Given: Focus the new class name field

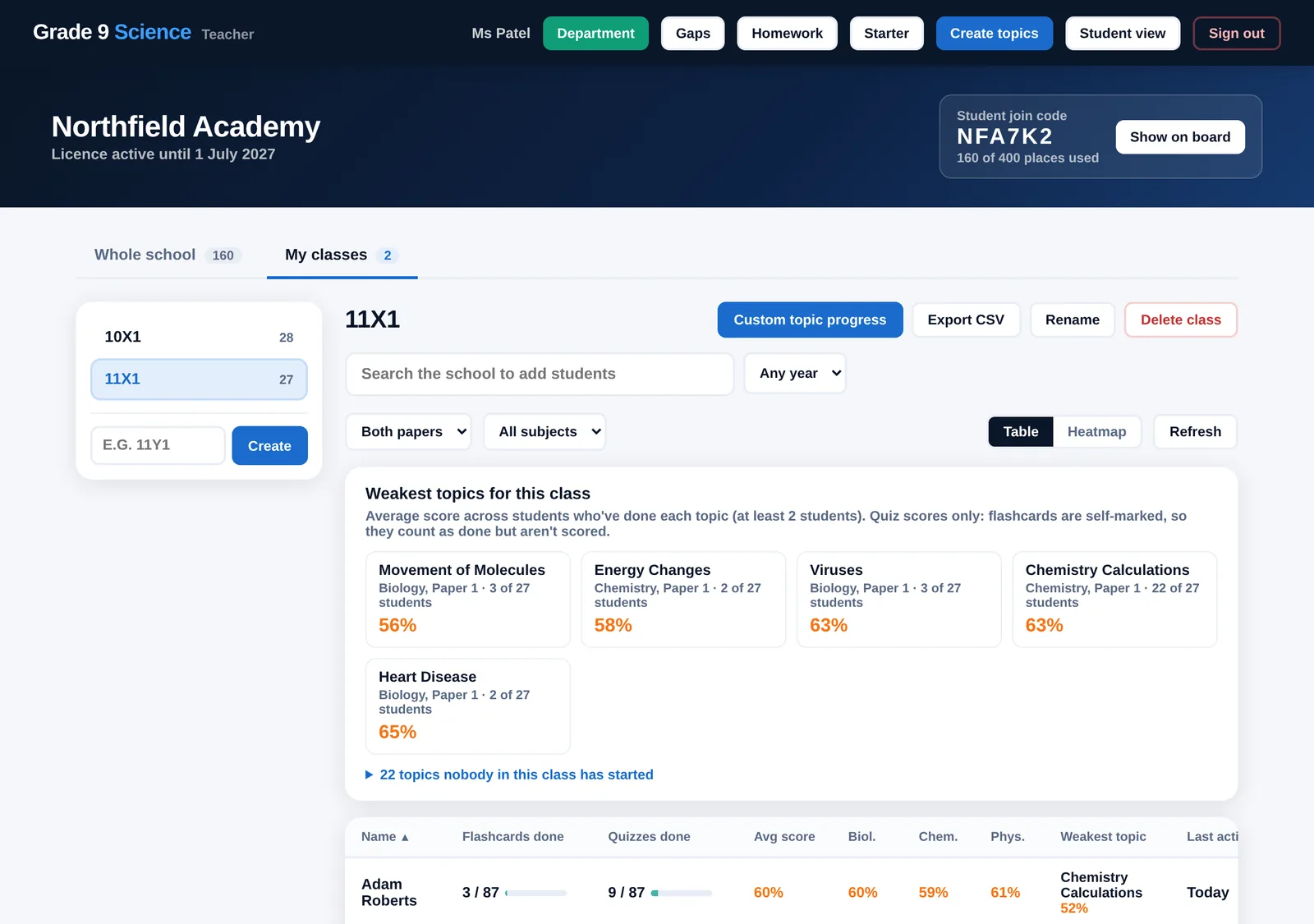Looking at the screenshot, I should pyautogui.click(x=158, y=445).
